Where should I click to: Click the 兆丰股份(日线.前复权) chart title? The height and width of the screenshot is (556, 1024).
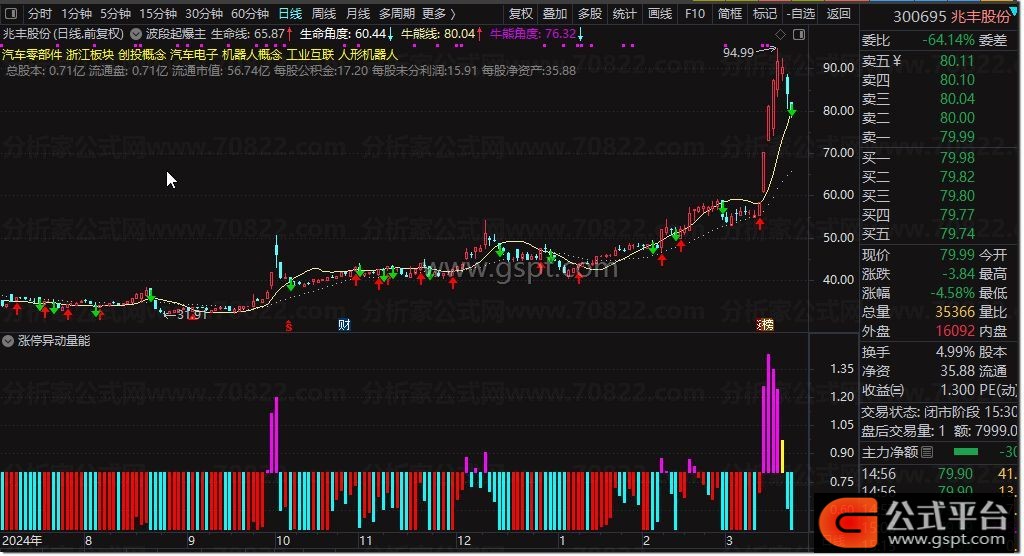point(63,33)
